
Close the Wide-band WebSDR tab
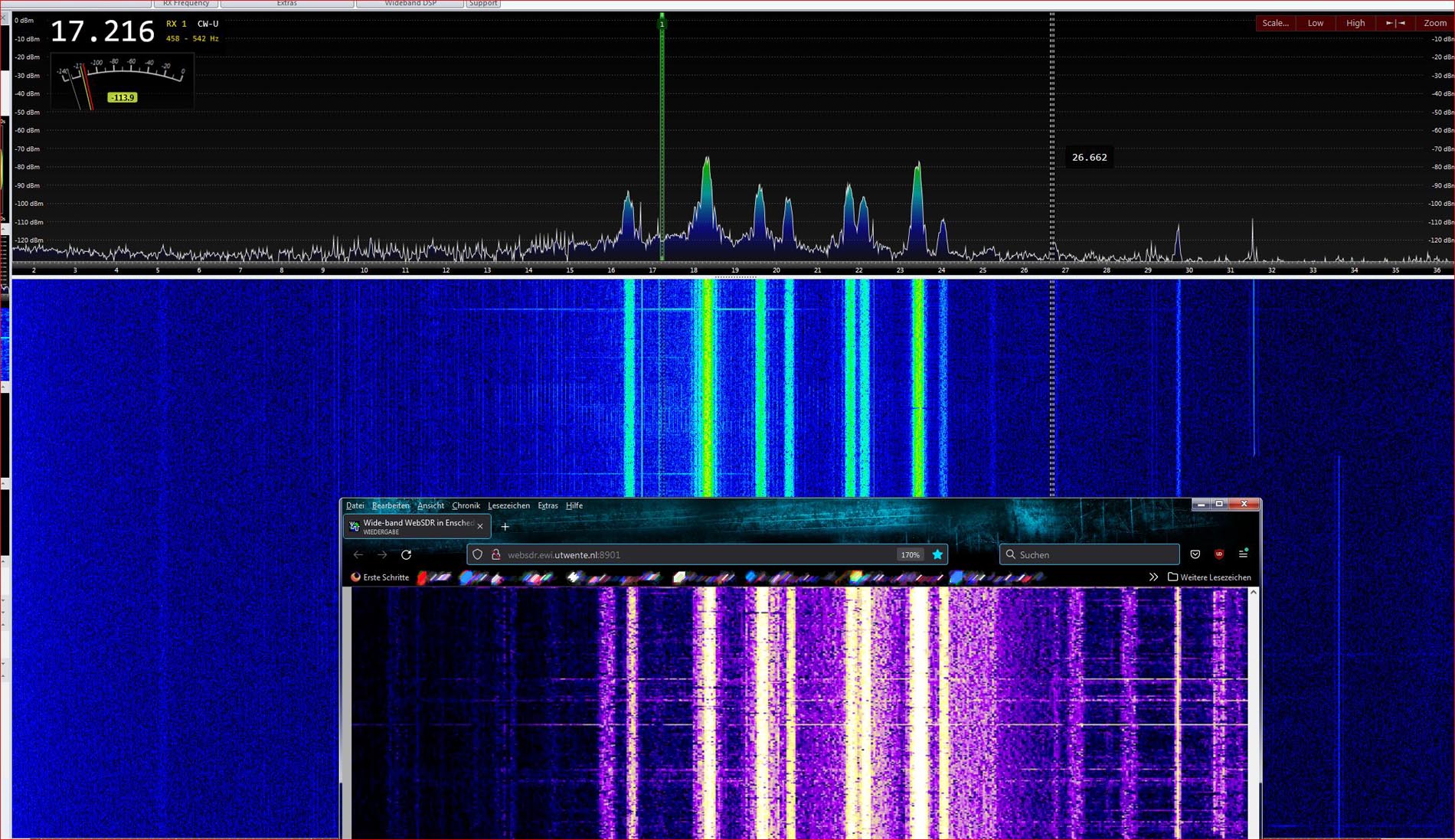pos(480,526)
